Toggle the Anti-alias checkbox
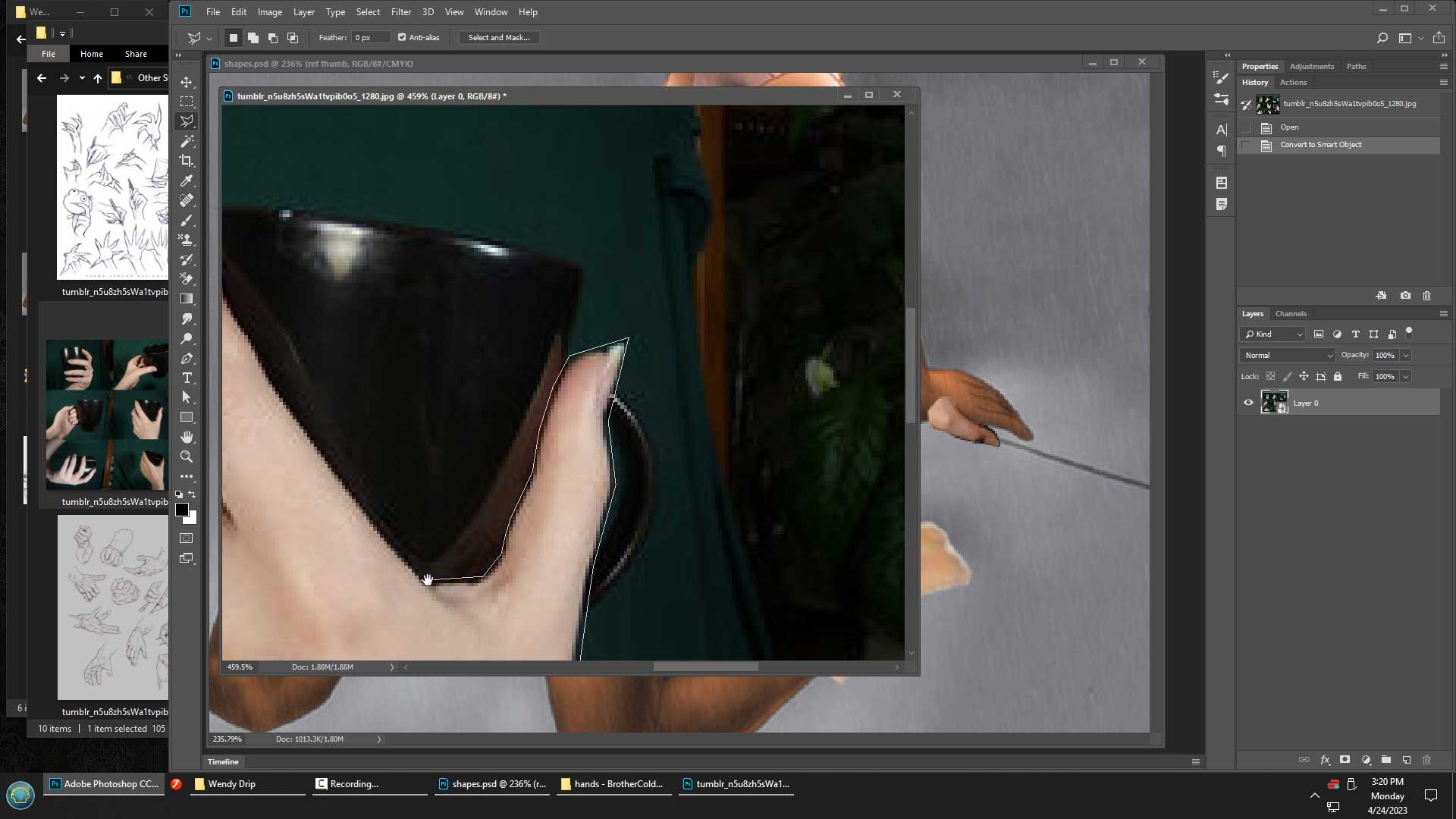This screenshot has width=1456, height=819. click(x=402, y=37)
